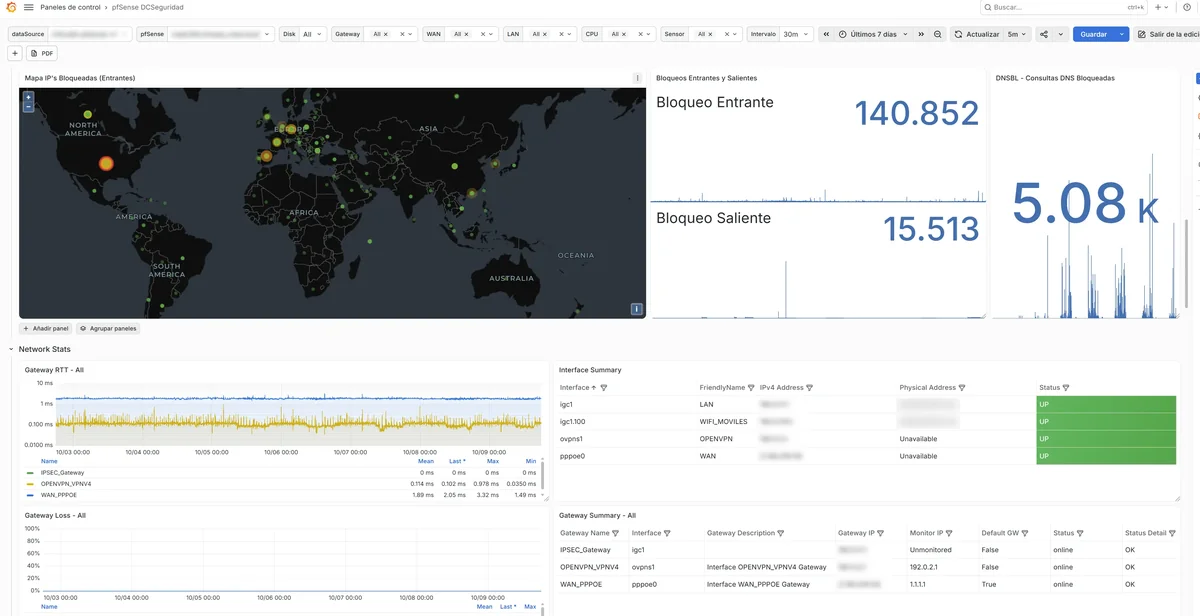Click Salir de la edición button

tap(1168, 34)
